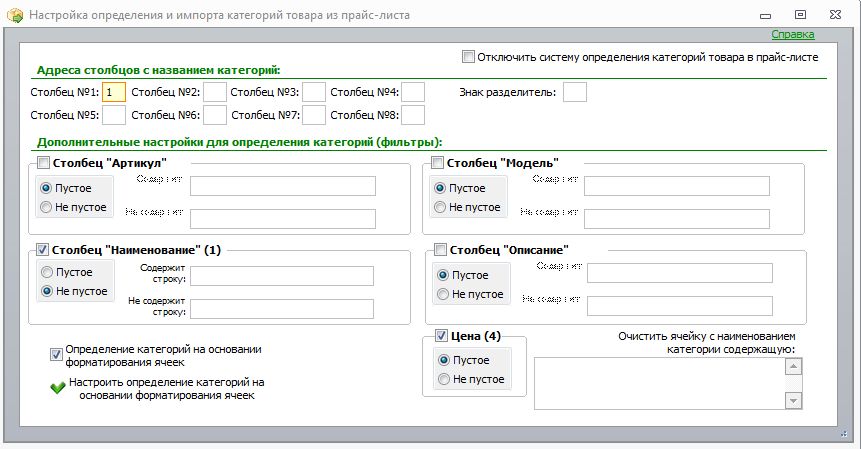This screenshot has height=449, width=861.
Task: Click Описание lower filter text field
Action: coord(680,306)
